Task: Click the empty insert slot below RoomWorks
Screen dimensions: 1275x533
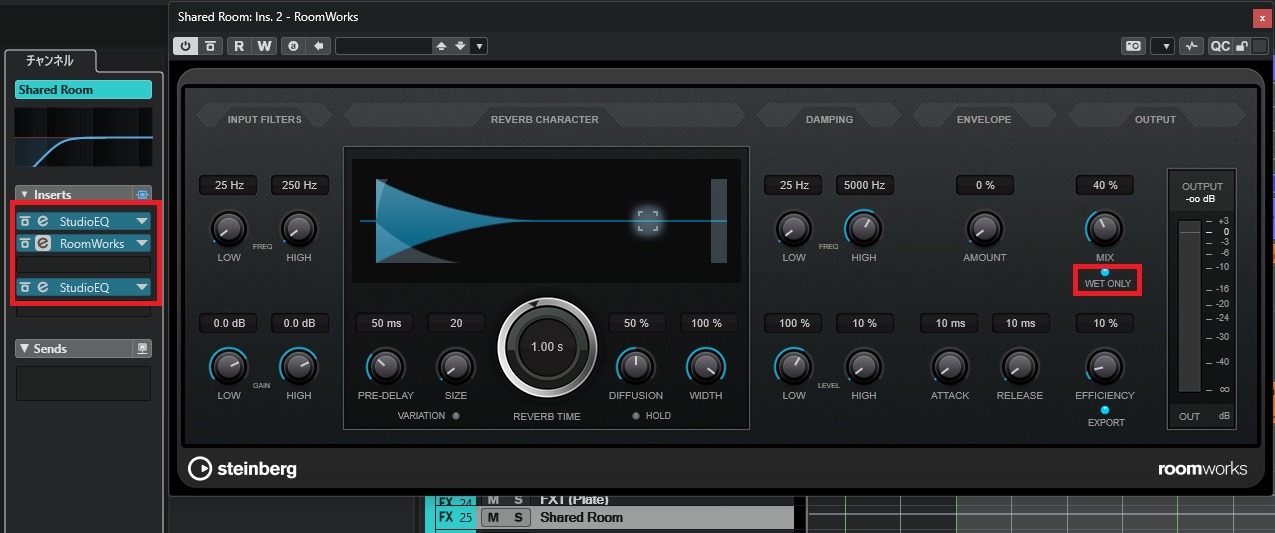Action: pos(84,265)
